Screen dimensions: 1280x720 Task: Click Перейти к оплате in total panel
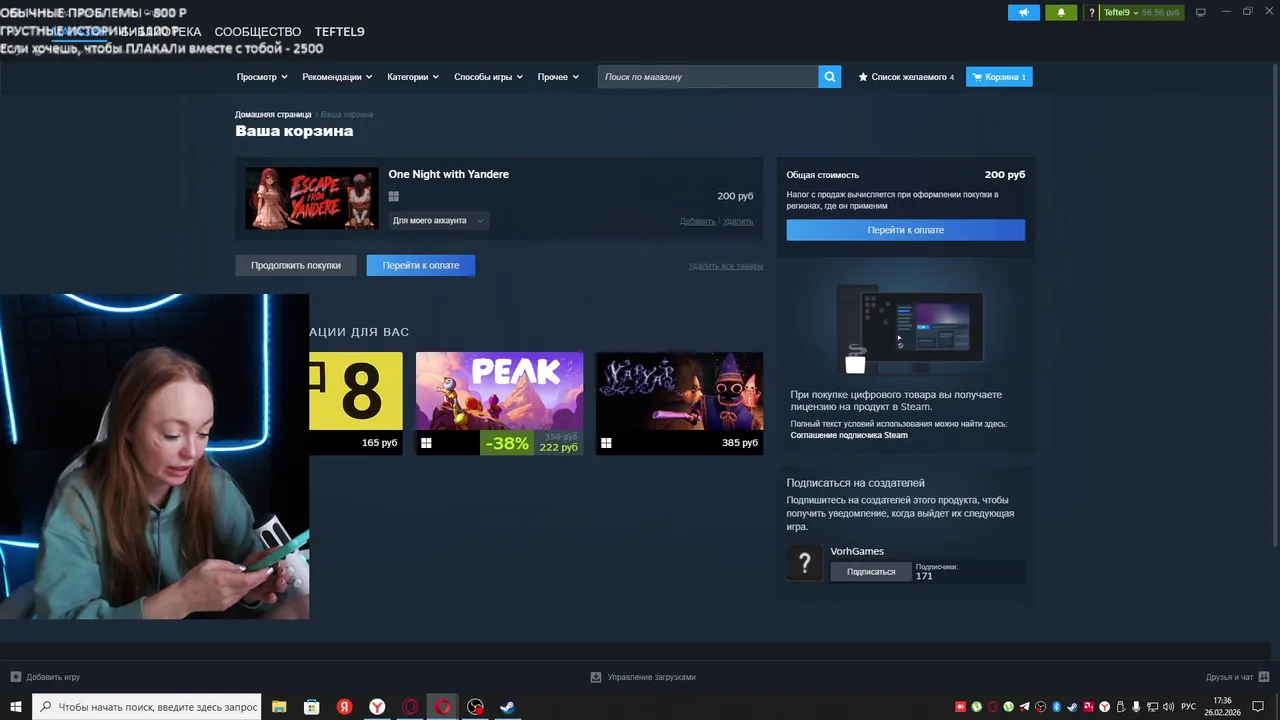point(906,230)
